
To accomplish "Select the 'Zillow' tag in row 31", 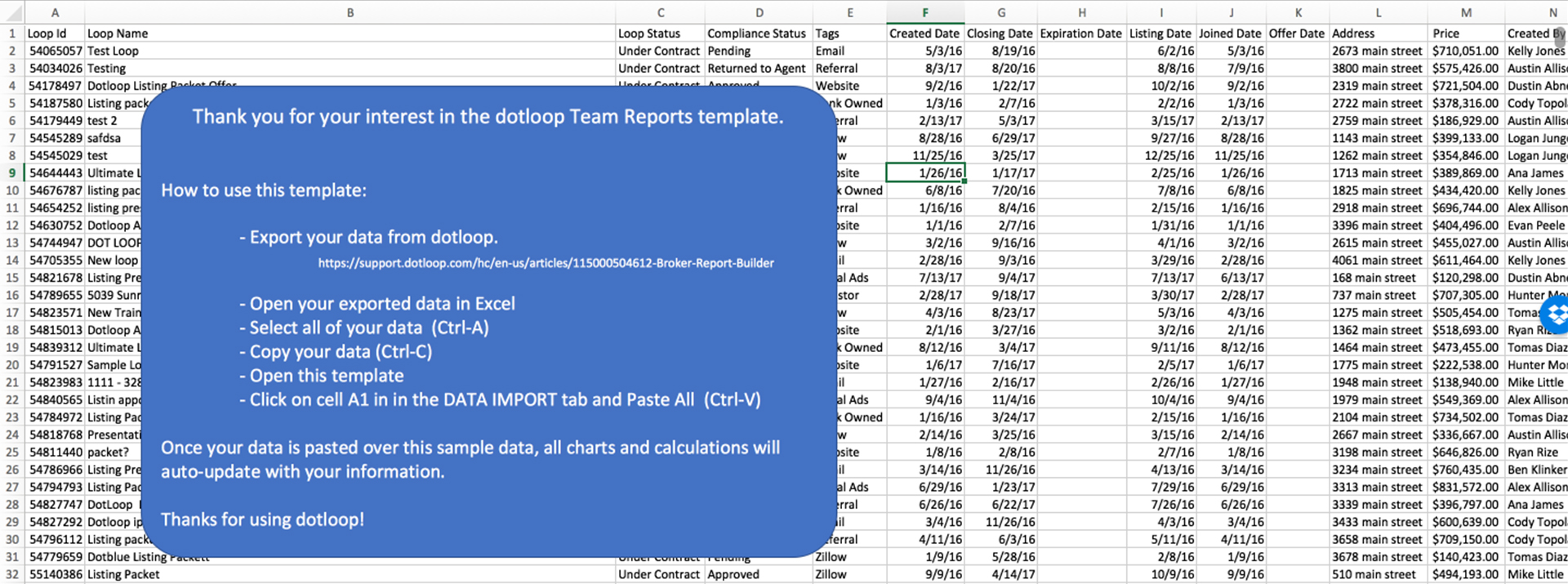I will [849, 557].
